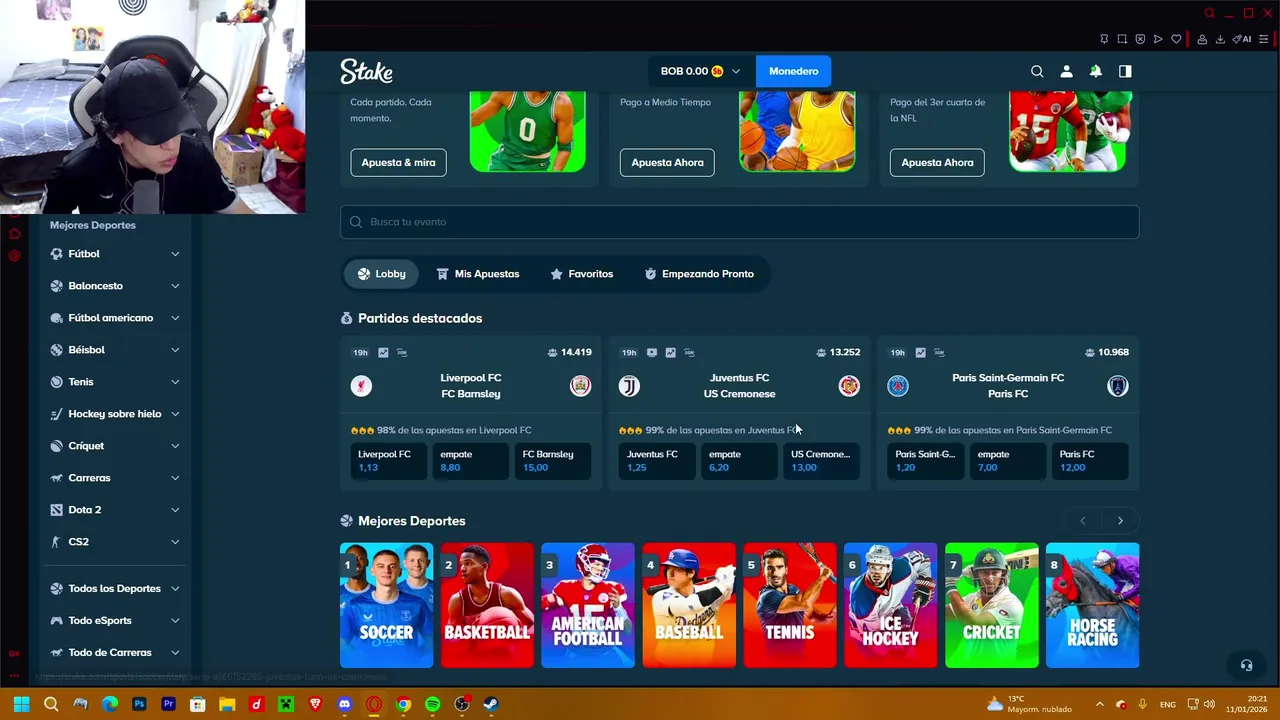Image resolution: width=1280 pixels, height=720 pixels.
Task: Bet on FC Barnsley at odds 15,00
Action: tap(553, 461)
